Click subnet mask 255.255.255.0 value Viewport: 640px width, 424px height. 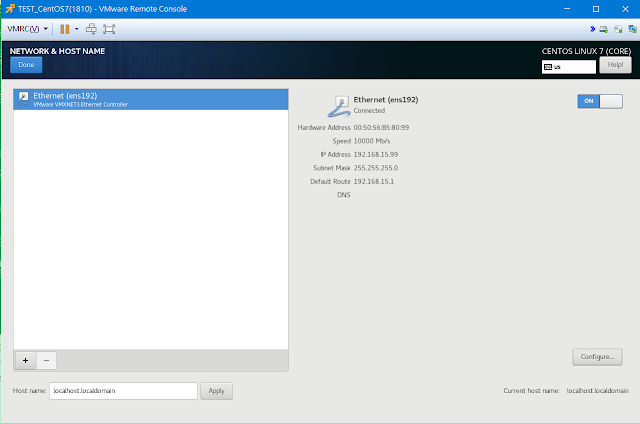(376, 168)
